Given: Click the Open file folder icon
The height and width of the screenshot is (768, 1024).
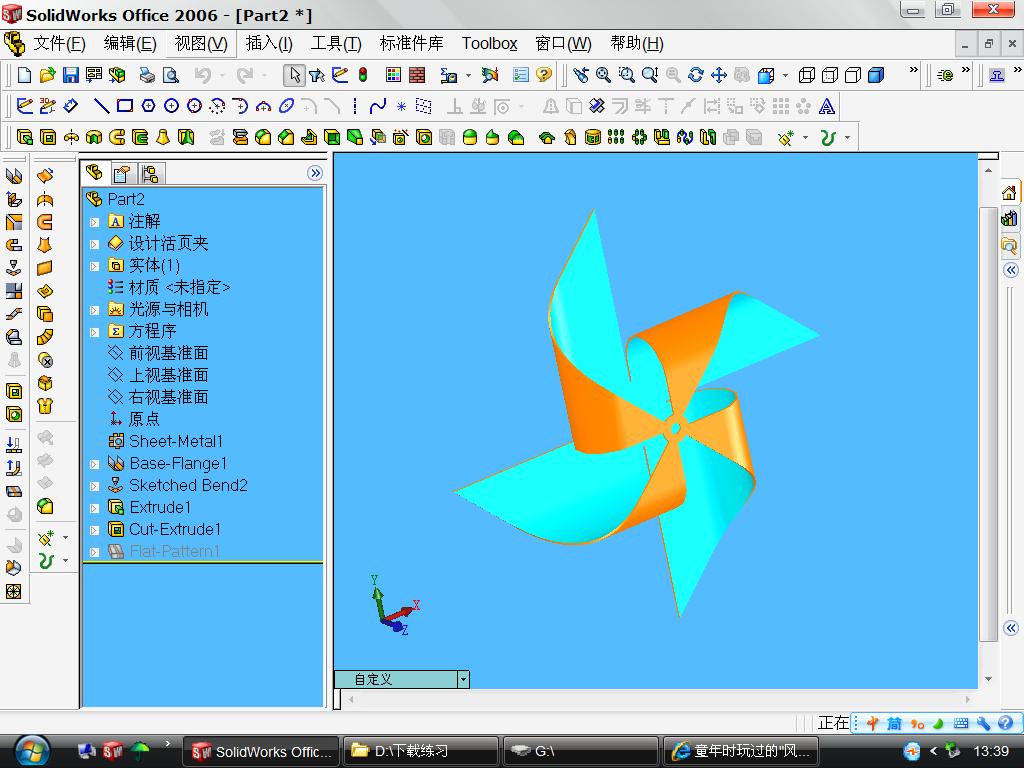Looking at the screenshot, I should click(47, 75).
